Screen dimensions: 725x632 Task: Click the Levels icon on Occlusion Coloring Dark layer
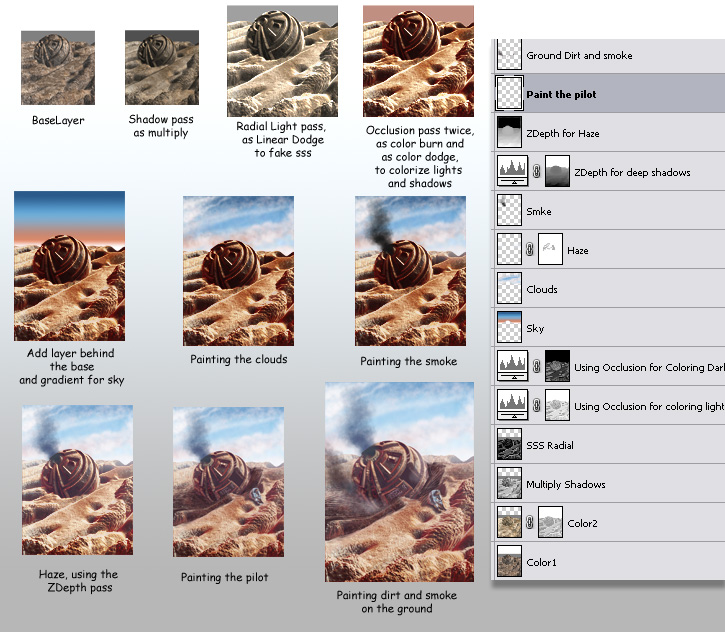(511, 366)
